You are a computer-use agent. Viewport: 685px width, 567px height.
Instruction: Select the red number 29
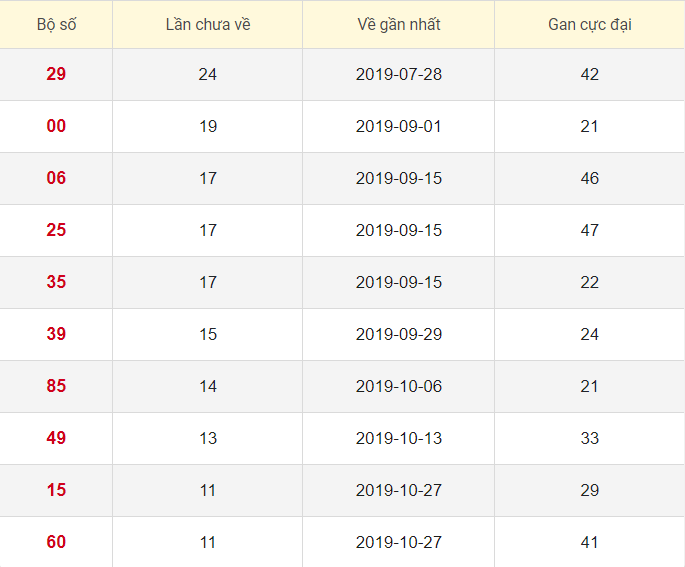[56, 74]
